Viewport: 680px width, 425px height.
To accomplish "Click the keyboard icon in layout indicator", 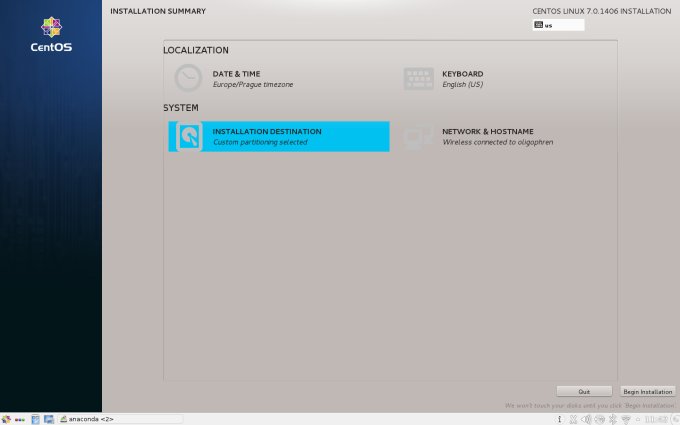I will [x=539, y=25].
